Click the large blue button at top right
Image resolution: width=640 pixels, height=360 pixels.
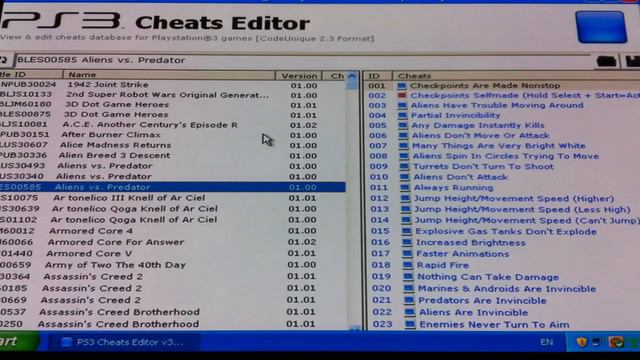tap(601, 27)
